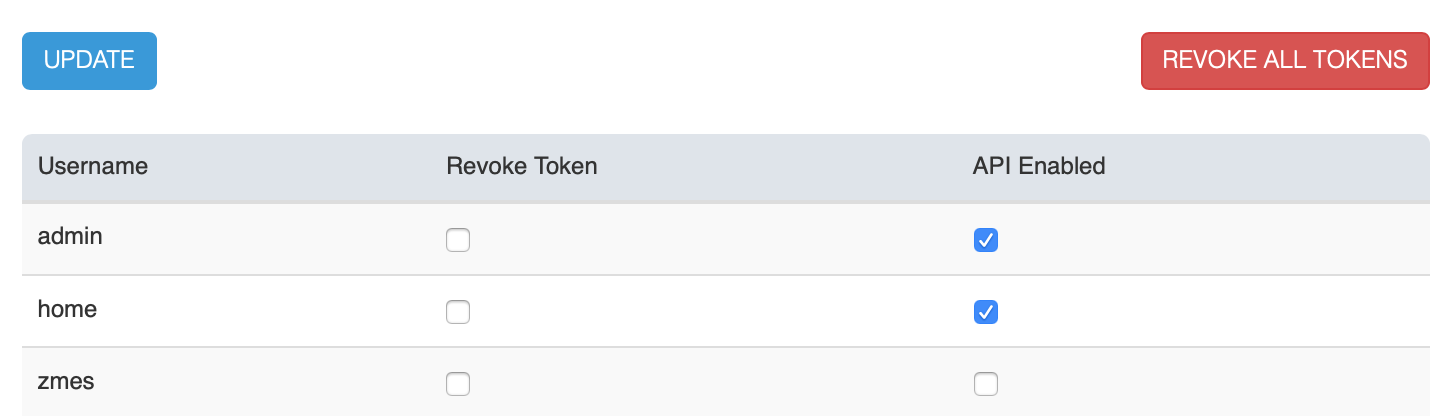Click the empty API box in zmes row
This screenshot has height=416, width=1452.
tap(986, 384)
